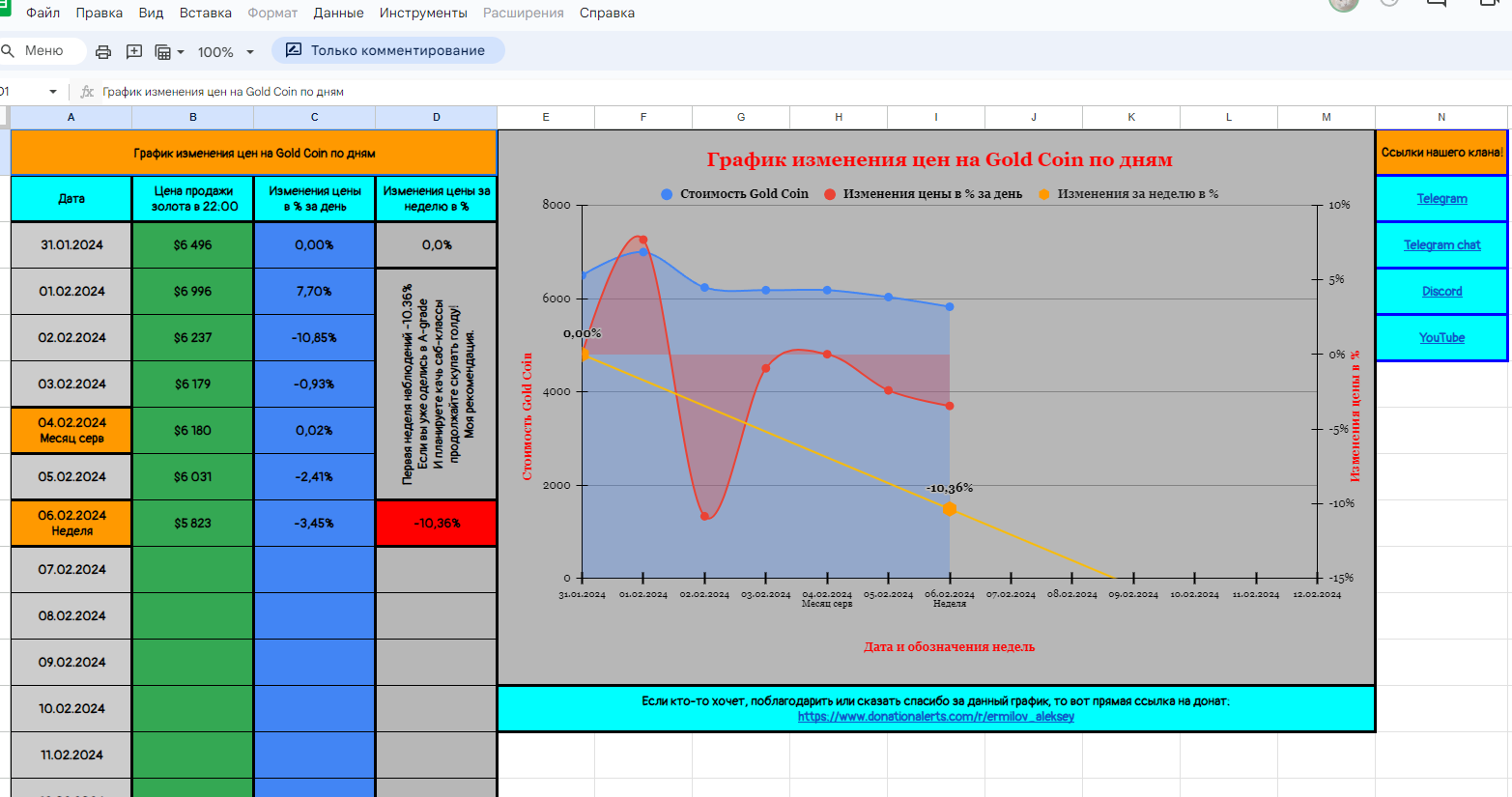
Task: Open the Telegram chat link
Action: coord(1441,245)
